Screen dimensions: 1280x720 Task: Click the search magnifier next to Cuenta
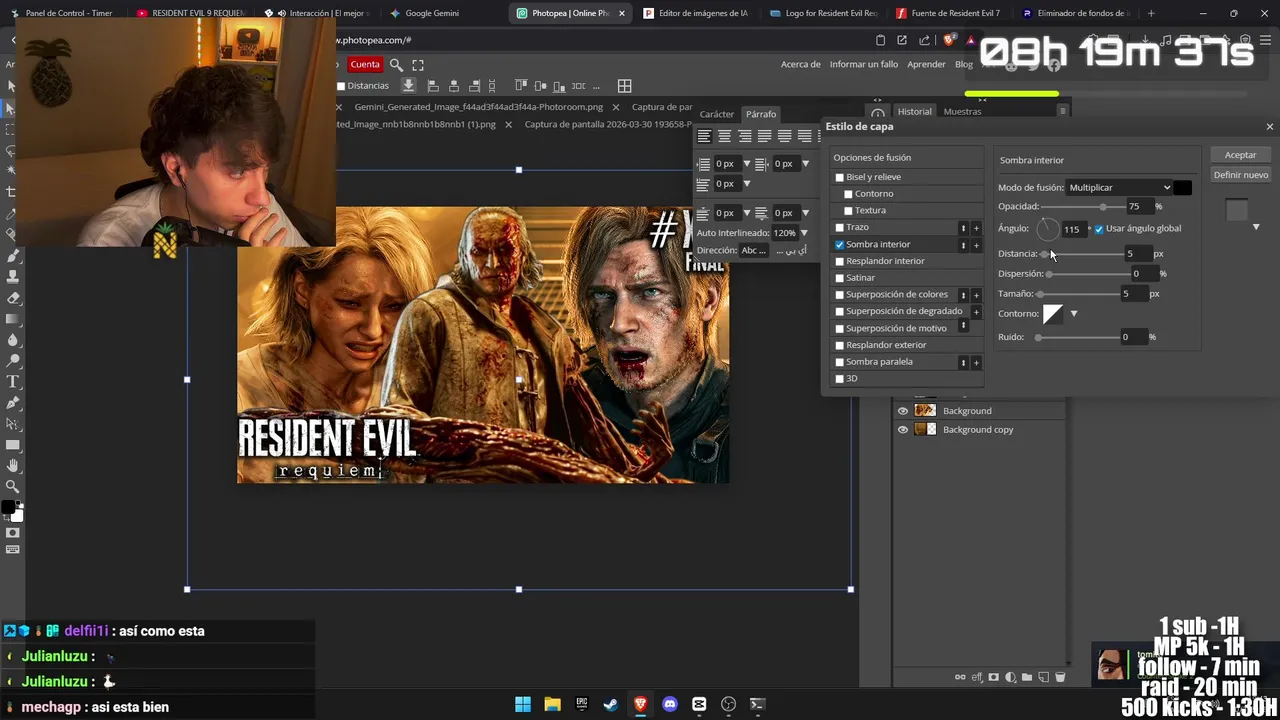point(396,65)
